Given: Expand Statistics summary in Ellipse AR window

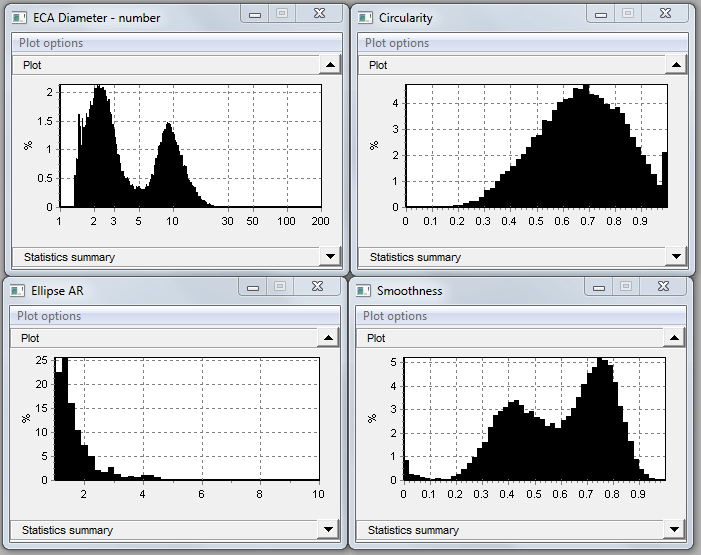Looking at the screenshot, I should click(330, 530).
